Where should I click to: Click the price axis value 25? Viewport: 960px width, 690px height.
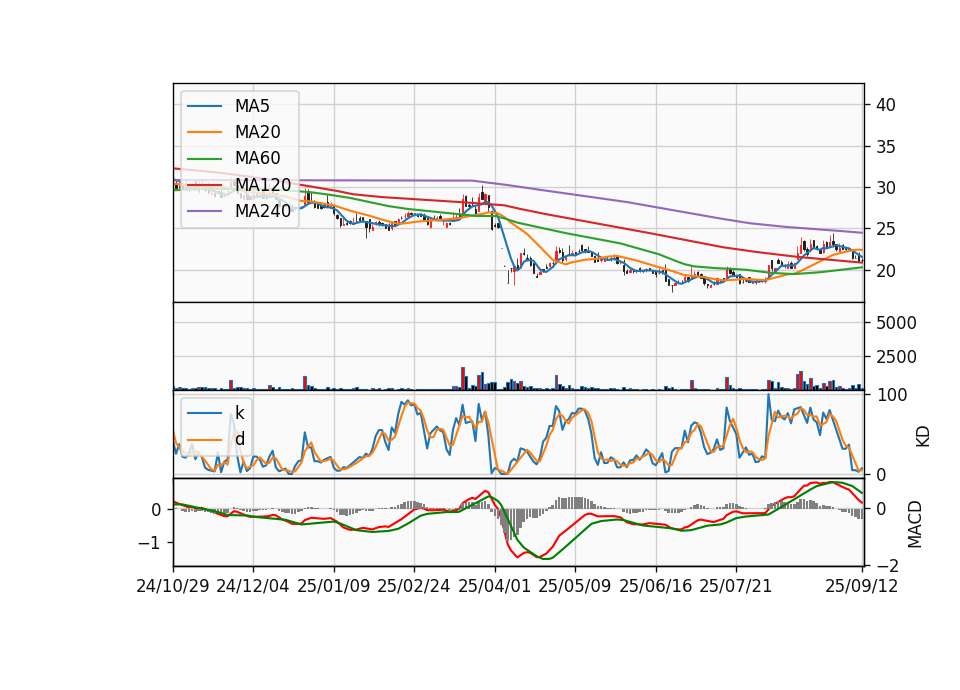[886, 230]
